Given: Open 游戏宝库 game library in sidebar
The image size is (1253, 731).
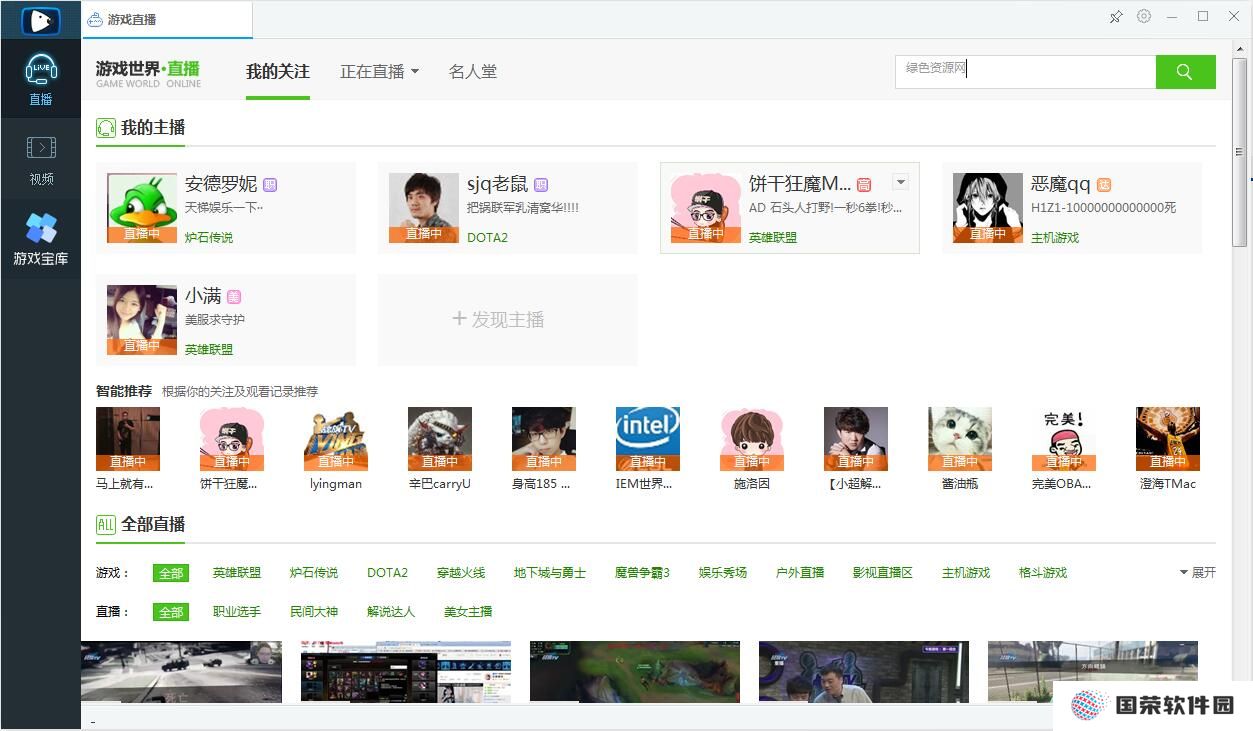Looking at the screenshot, I should pos(41,240).
